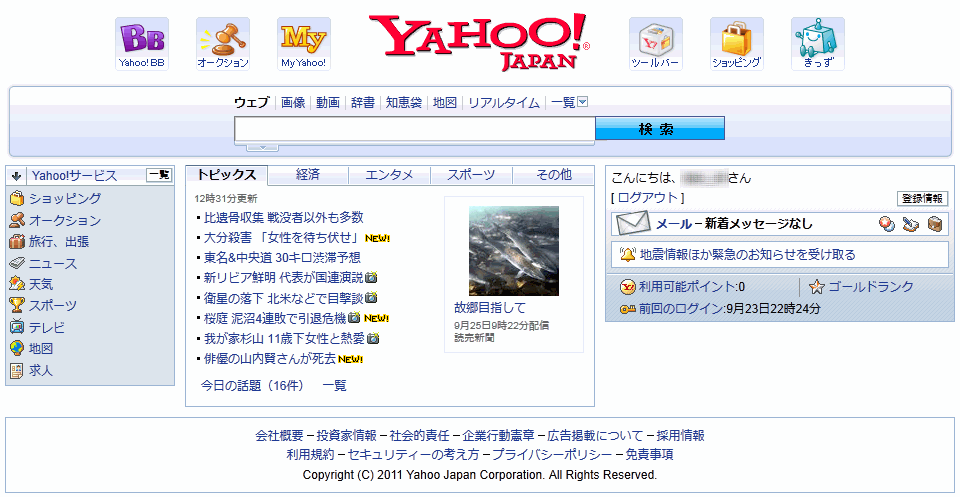Viewport: 960px width, 497px height.
Task: Open the プライバシーポリシー footer link
Action: pyautogui.click(x=552, y=455)
